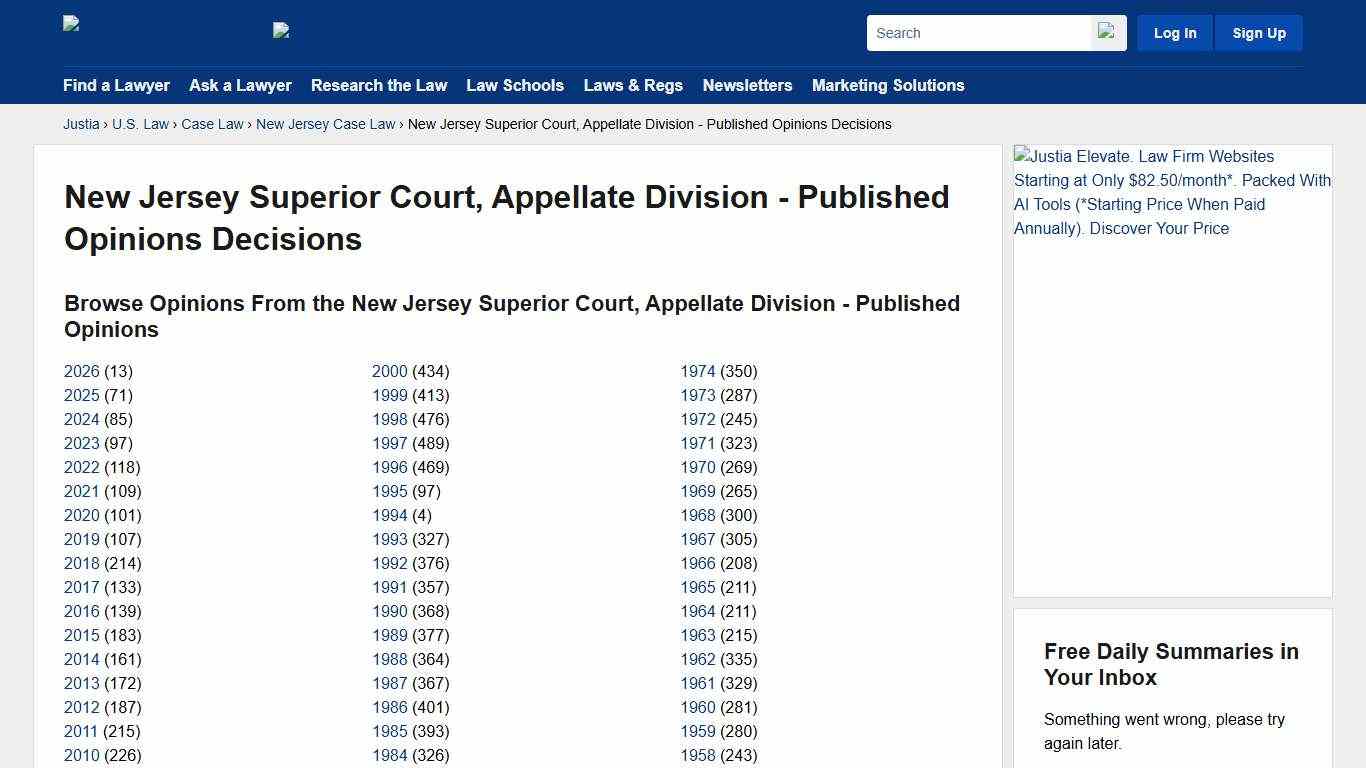Viewport: 1366px width, 768px height.
Task: Select the Law Schools nav item
Action: 515,86
